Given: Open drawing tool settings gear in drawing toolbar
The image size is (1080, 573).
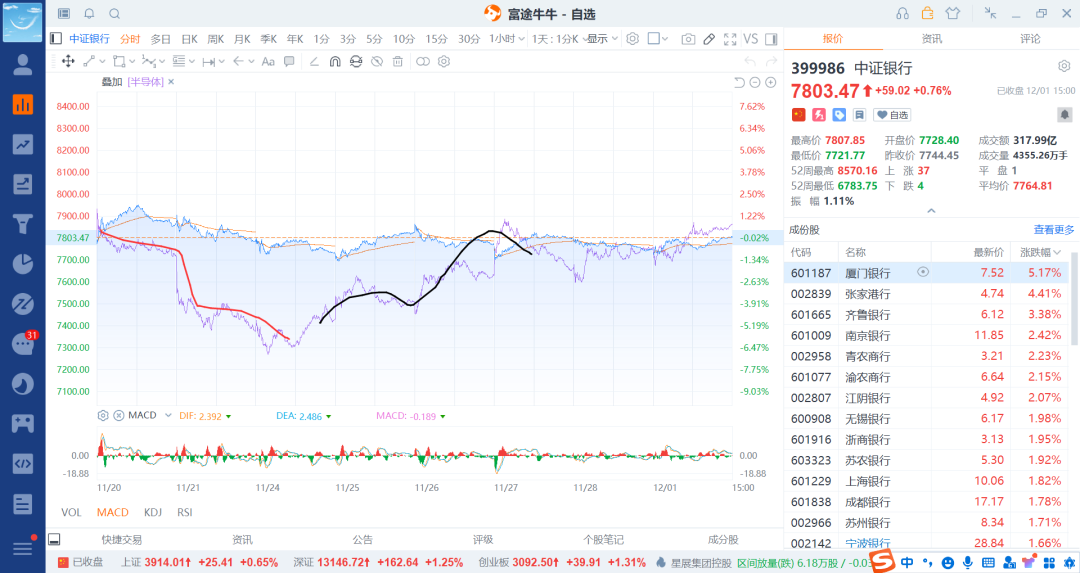Looking at the screenshot, I should 444,61.
